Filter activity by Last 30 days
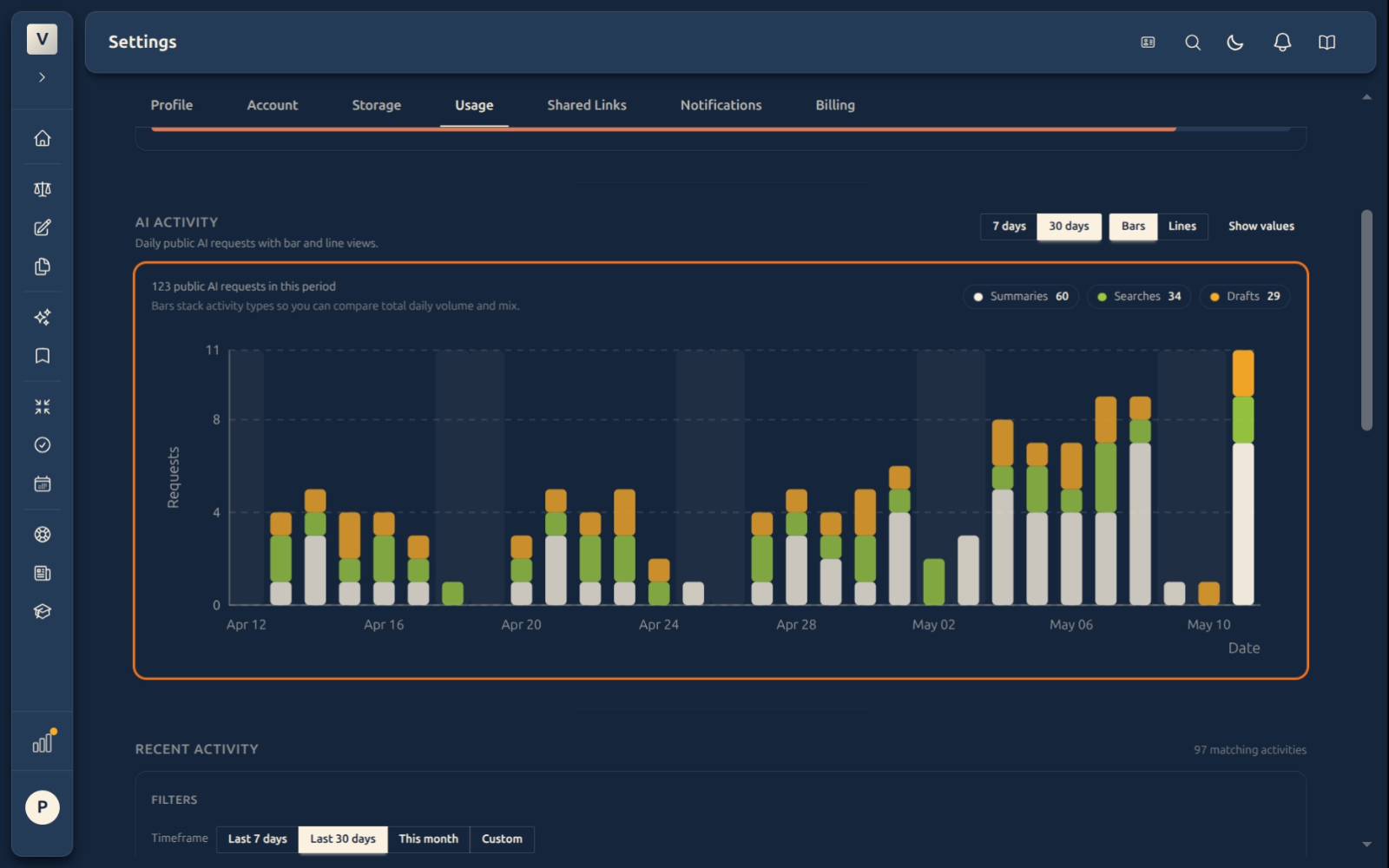1389x868 pixels. click(343, 839)
